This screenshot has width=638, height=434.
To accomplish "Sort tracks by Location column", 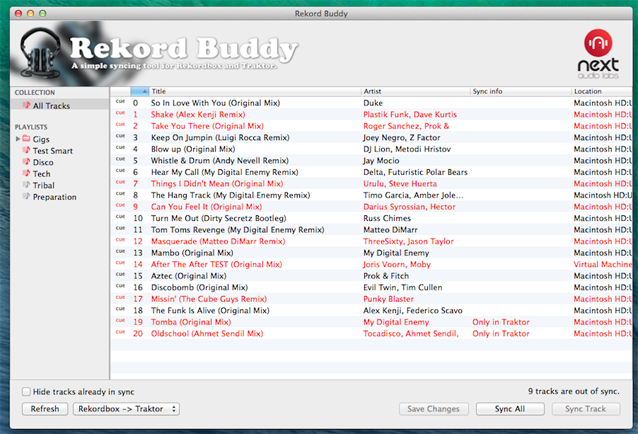I will 602,91.
